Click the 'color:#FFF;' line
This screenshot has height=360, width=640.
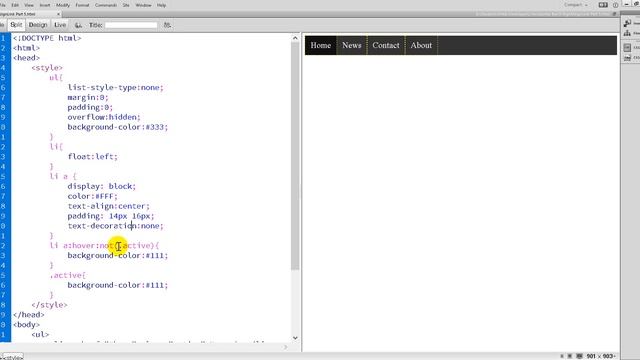(93, 196)
